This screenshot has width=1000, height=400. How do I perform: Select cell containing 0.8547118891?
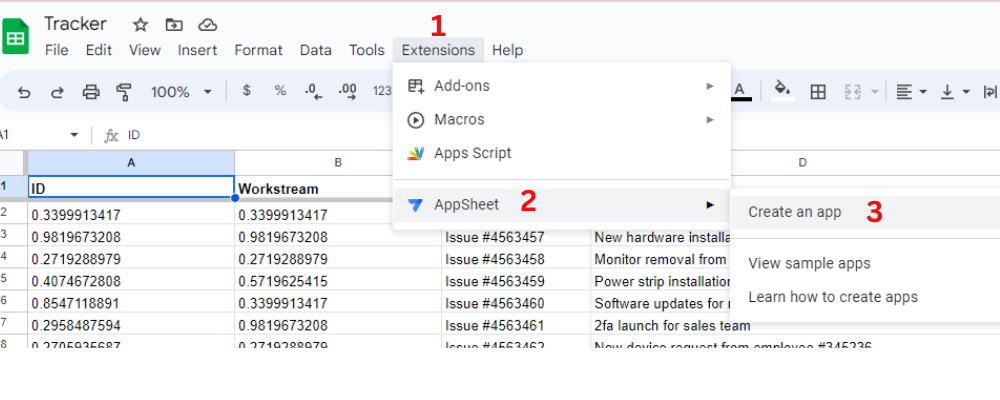coord(131,303)
